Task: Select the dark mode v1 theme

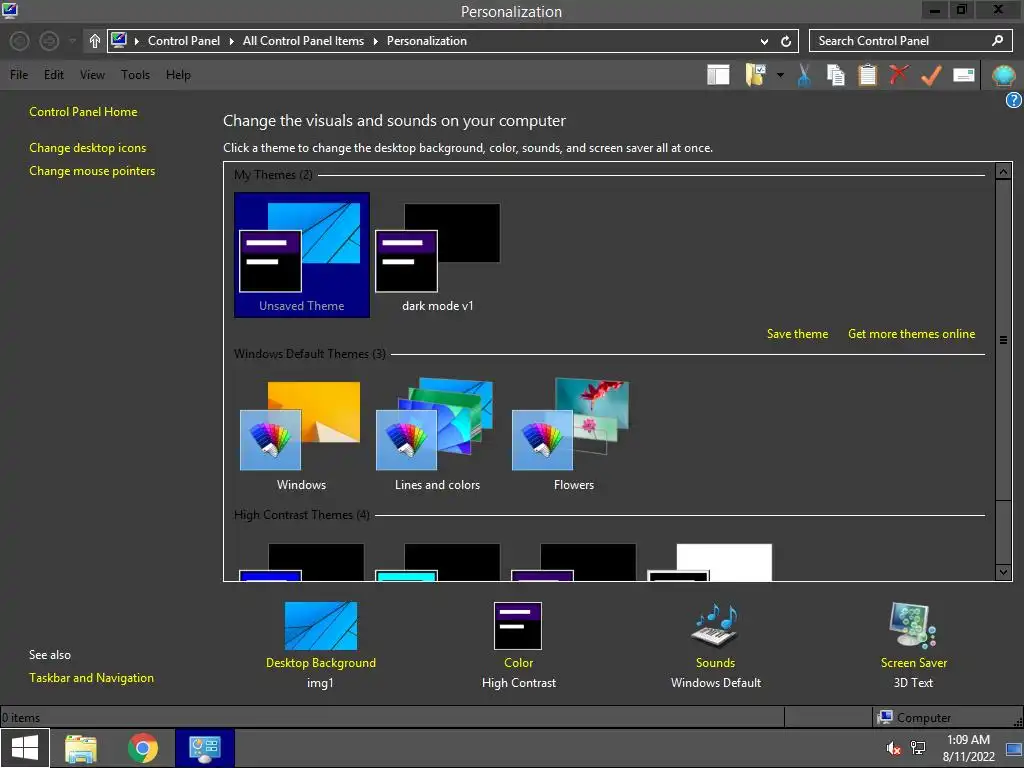Action: (x=438, y=255)
